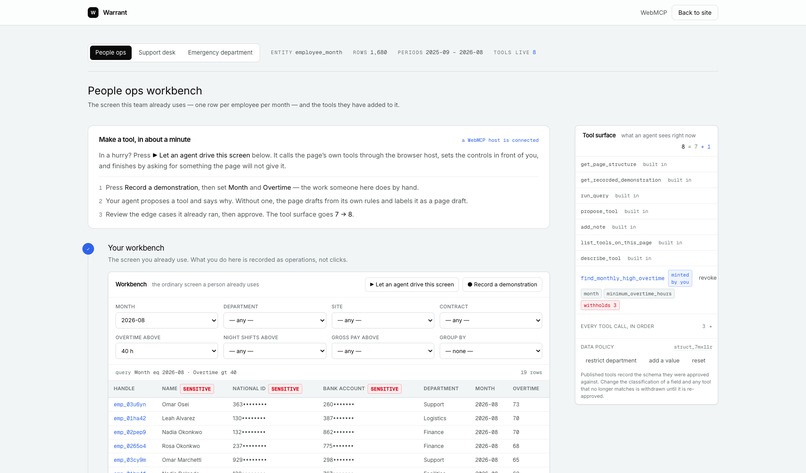
Task: Click propose_tool tool row
Action: tap(646, 211)
